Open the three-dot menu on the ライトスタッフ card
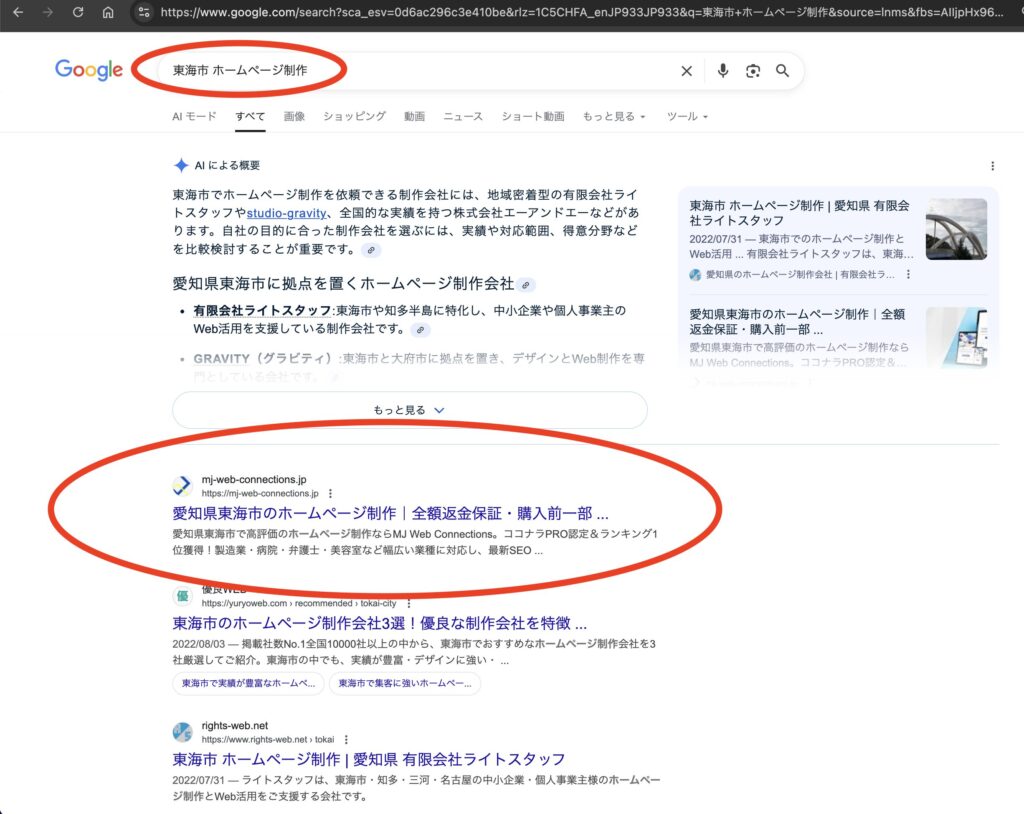This screenshot has height=814, width=1024. (x=908, y=273)
